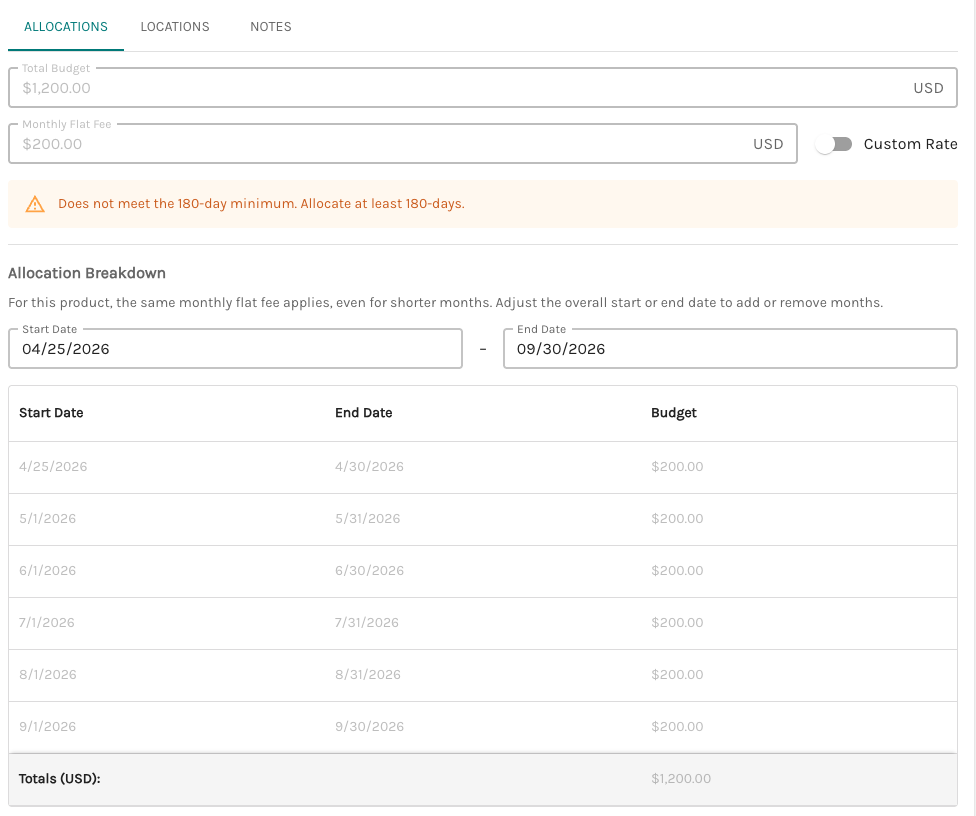
Task: Click the warning triangle icon
Action: click(35, 204)
